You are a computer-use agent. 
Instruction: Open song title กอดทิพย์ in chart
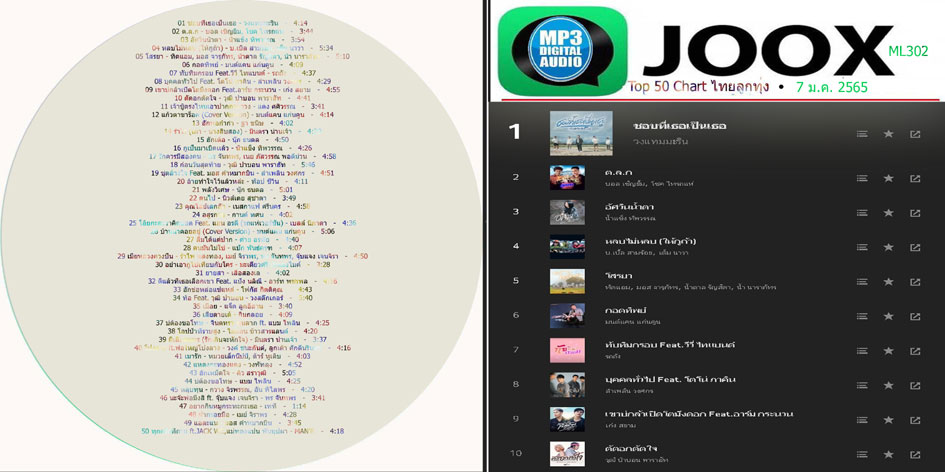coord(626,310)
